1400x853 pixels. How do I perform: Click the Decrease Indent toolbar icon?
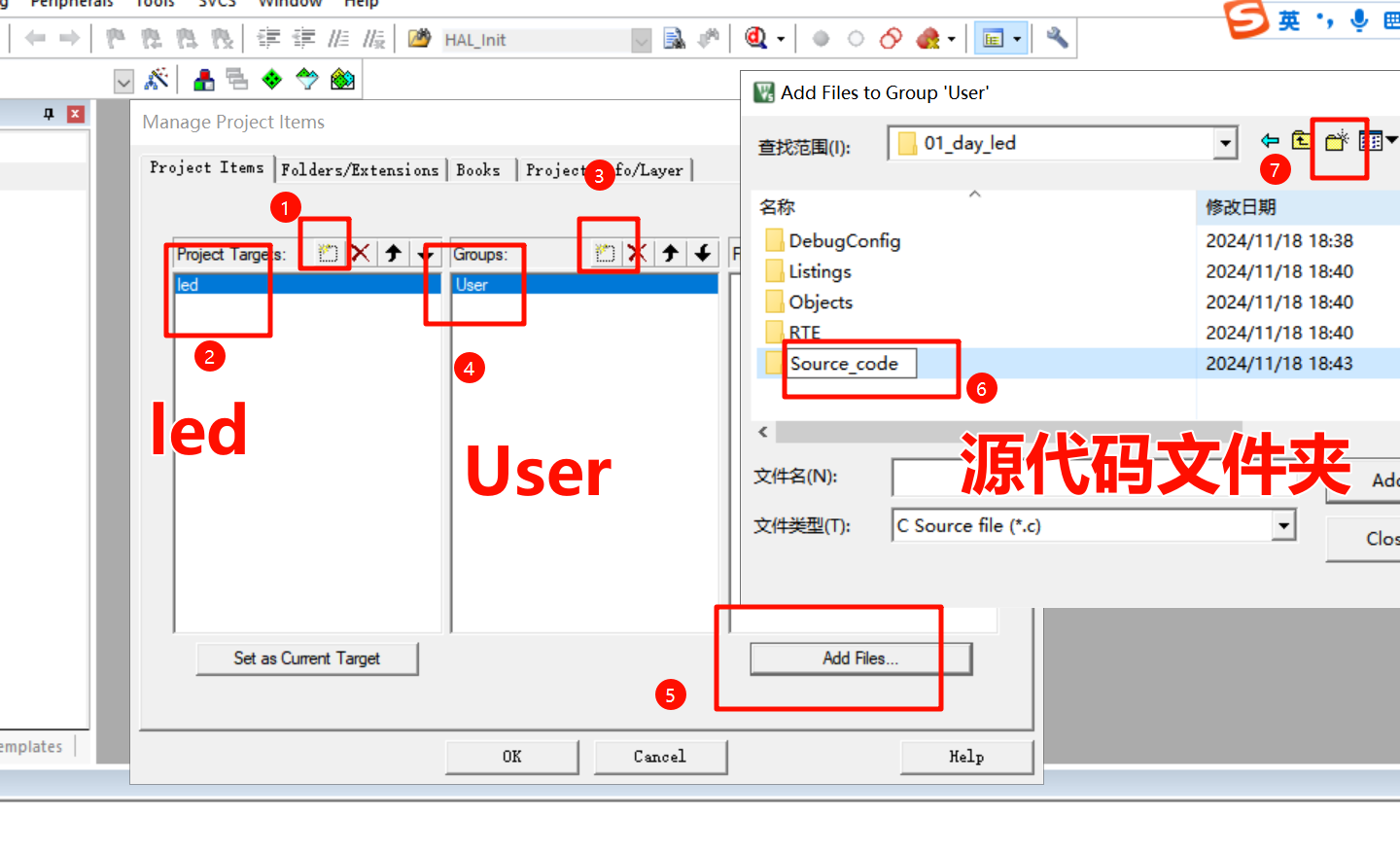coord(304,38)
